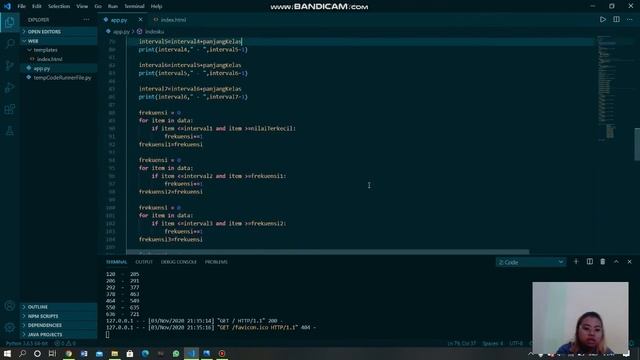Collapse the OPEN EDITORS section
The image size is (640, 360).
59,31
